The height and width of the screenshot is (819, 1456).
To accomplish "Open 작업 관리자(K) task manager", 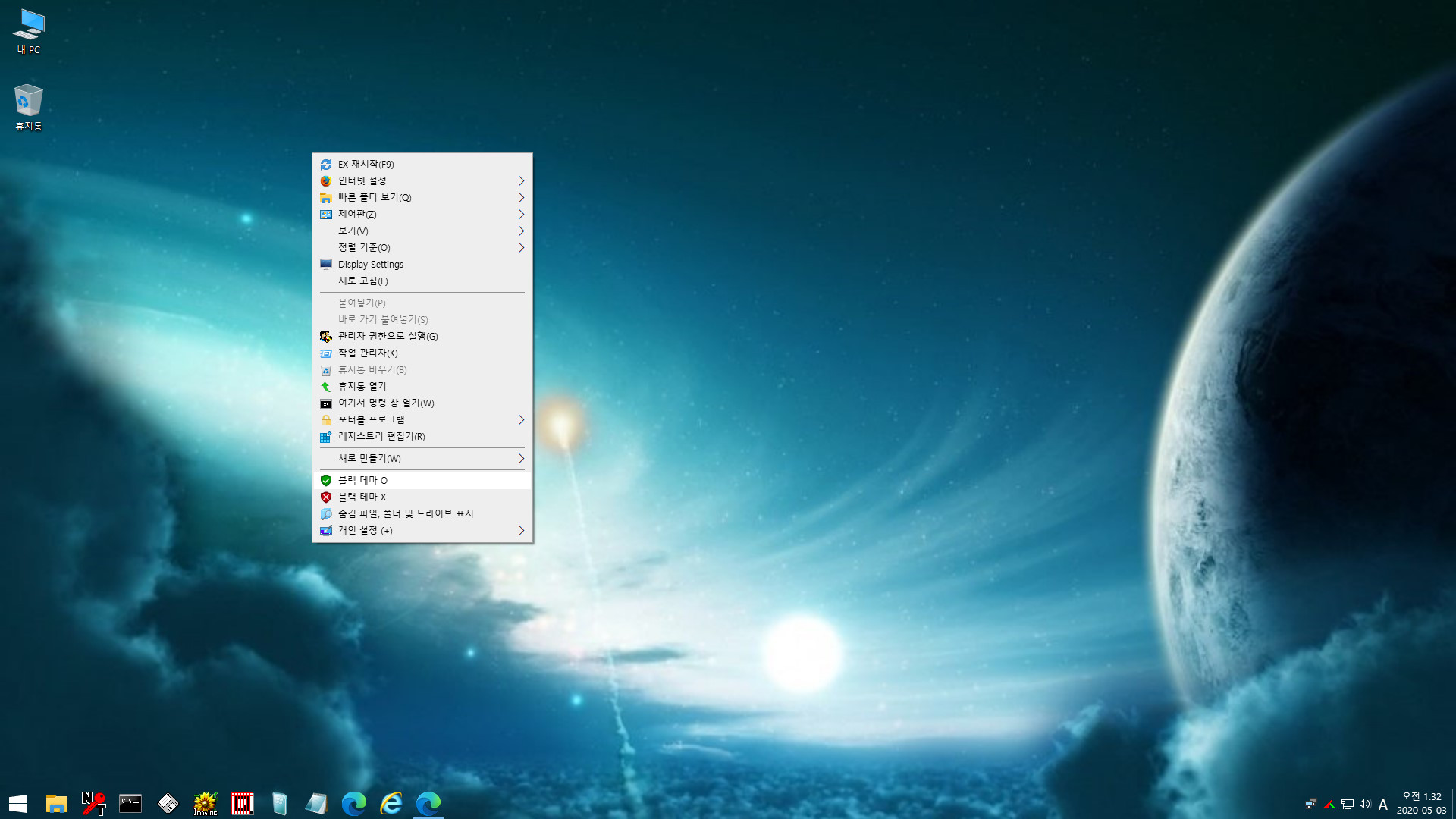I will pyautogui.click(x=422, y=353).
